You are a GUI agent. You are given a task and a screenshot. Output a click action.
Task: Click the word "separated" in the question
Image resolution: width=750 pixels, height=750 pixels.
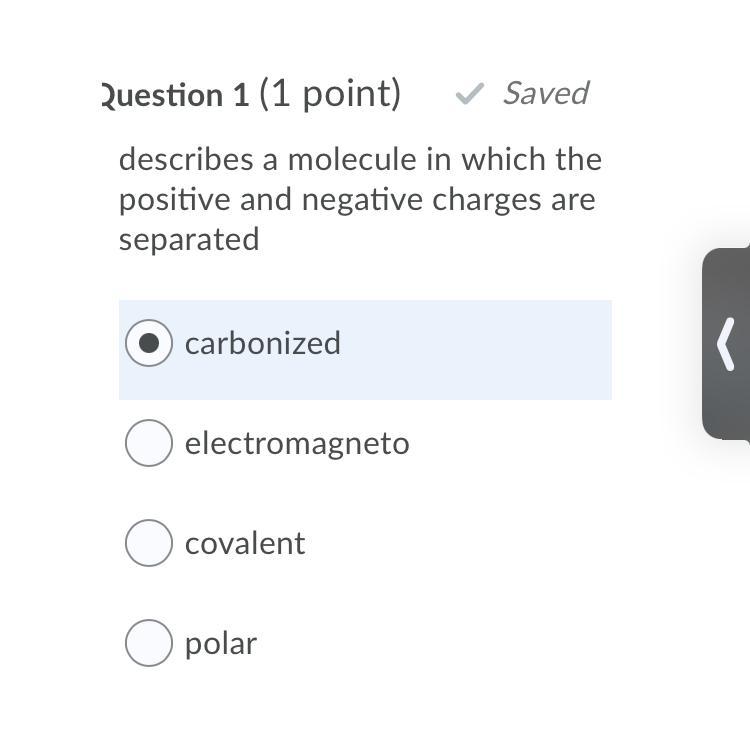pyautogui.click(x=189, y=239)
